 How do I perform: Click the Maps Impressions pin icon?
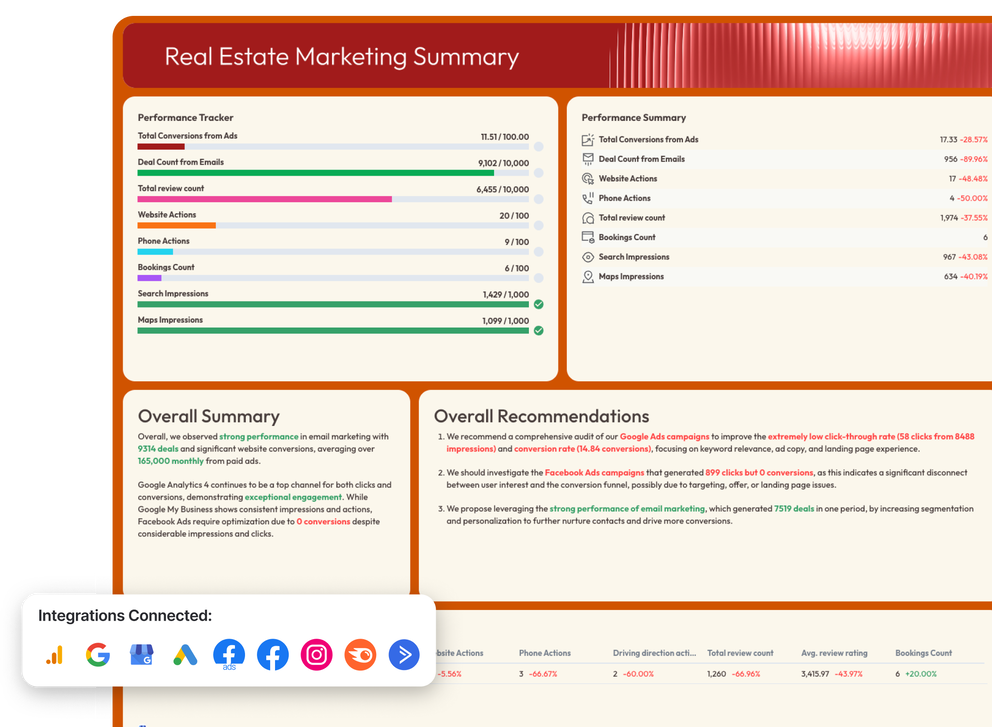pos(587,276)
